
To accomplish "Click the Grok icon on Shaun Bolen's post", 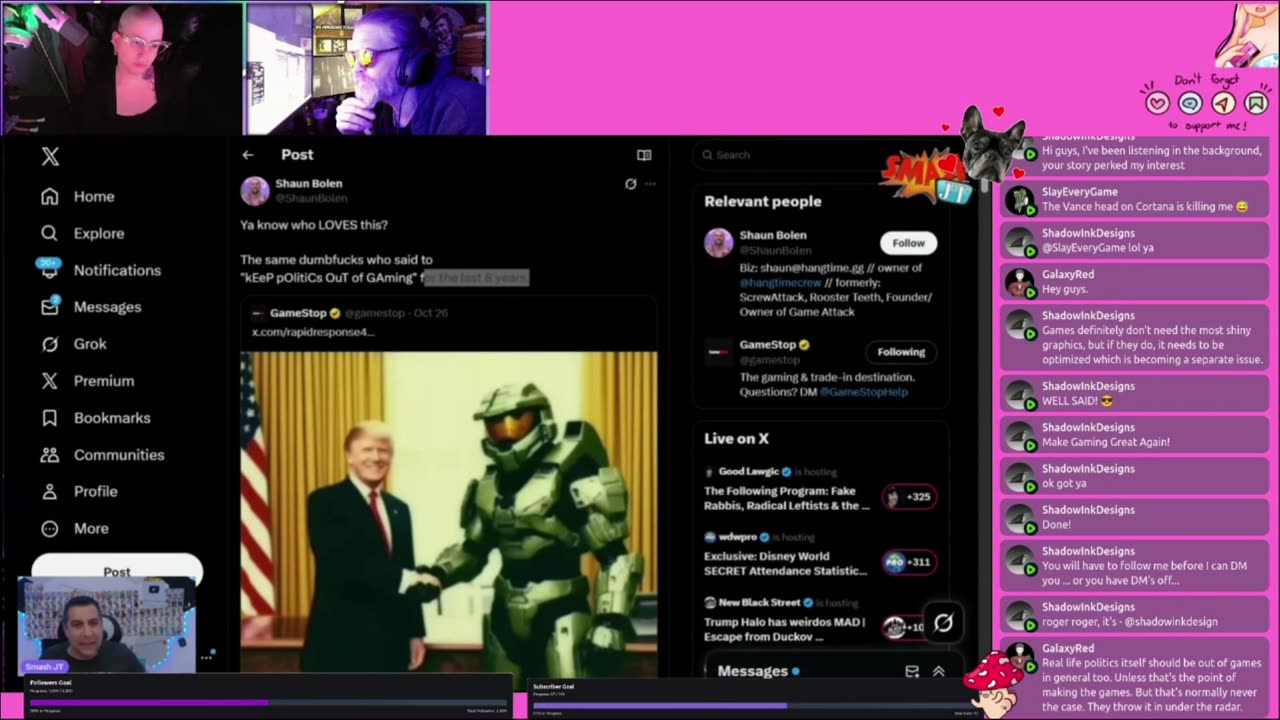I will (630, 184).
